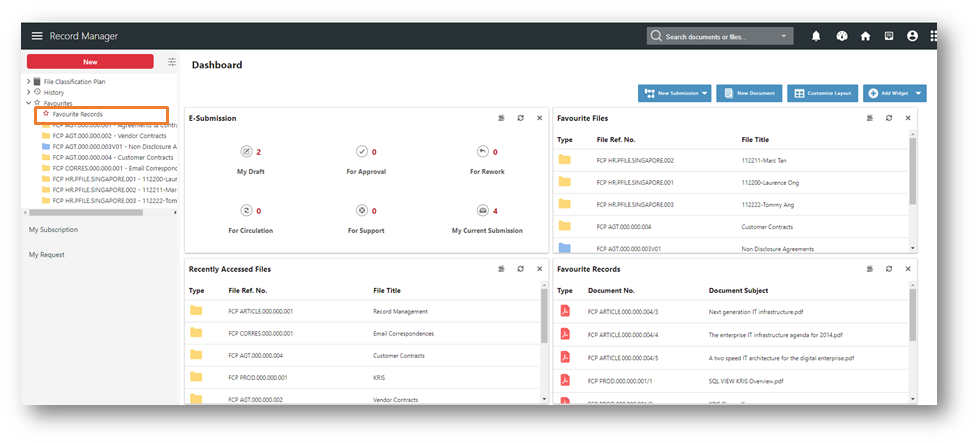Click the red New button

(90, 62)
